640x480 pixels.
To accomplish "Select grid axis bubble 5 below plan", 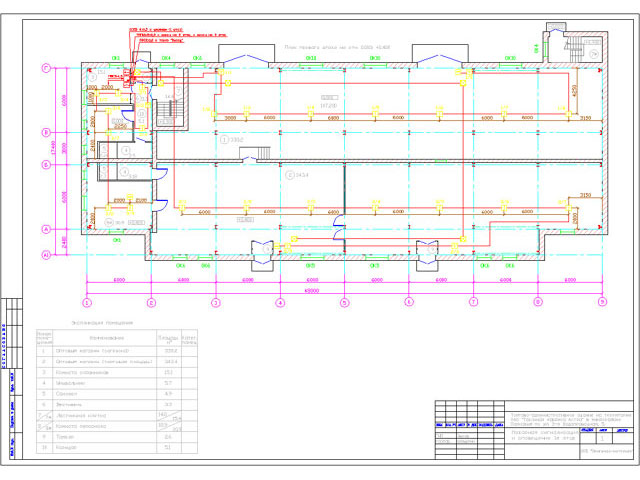I will 344,301.
